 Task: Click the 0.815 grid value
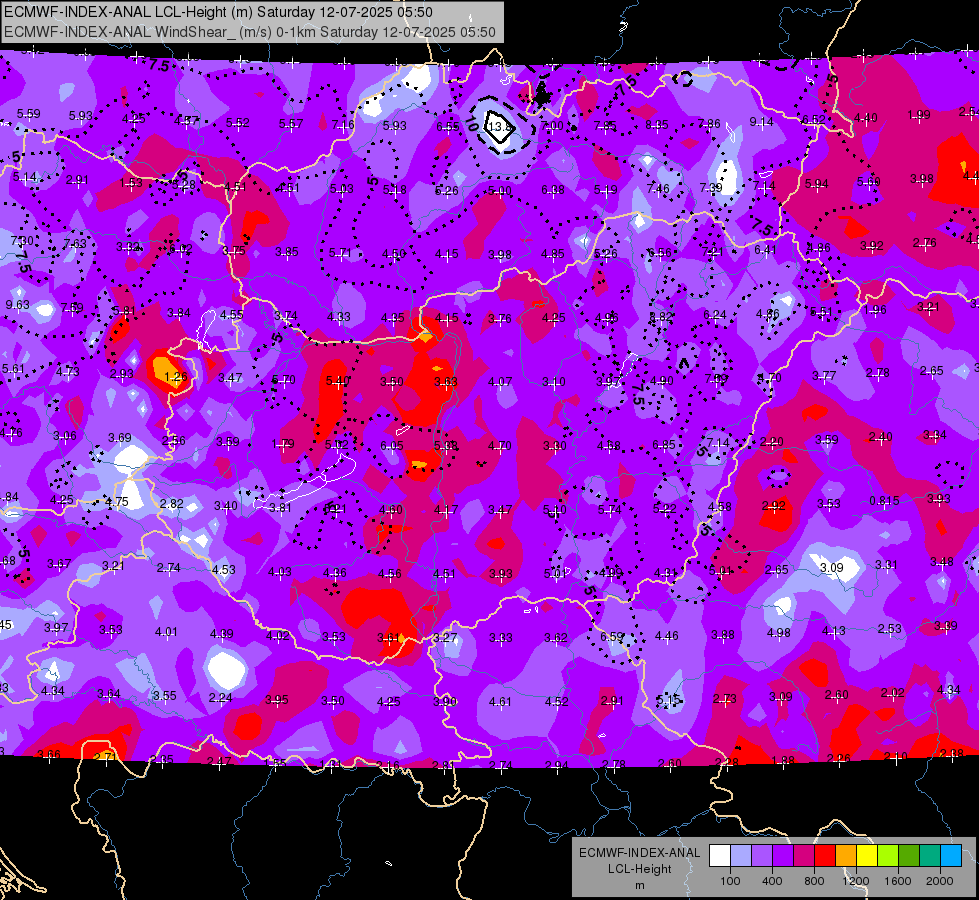[x=884, y=501]
